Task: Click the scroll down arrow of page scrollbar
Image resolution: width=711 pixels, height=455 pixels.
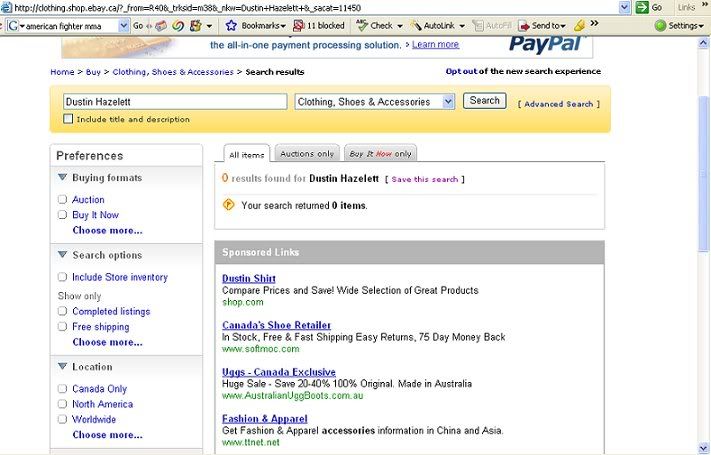Action: 703,448
